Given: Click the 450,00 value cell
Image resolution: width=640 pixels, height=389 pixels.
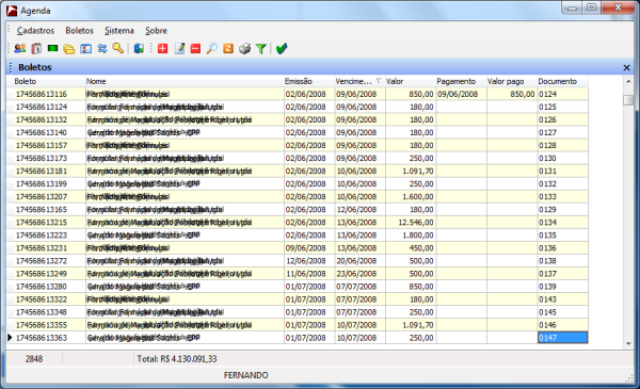Looking at the screenshot, I should 410,248.
